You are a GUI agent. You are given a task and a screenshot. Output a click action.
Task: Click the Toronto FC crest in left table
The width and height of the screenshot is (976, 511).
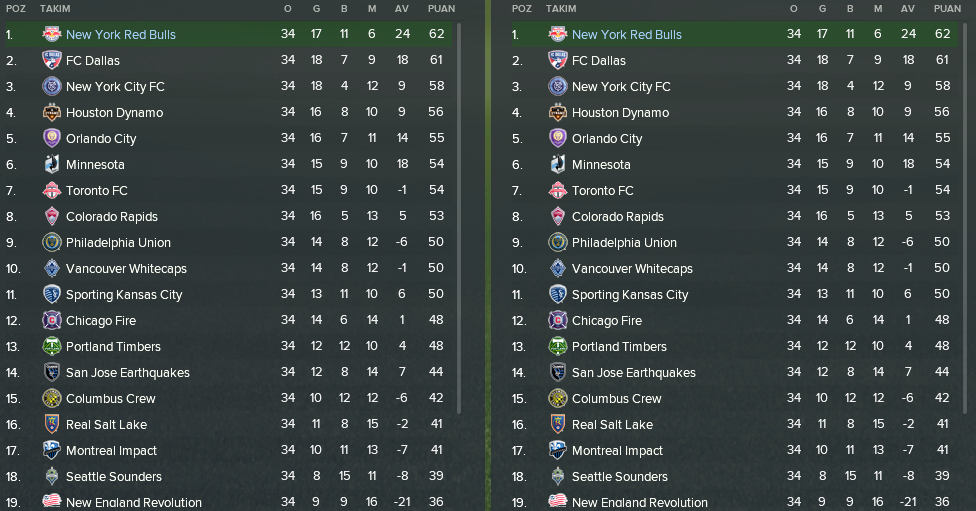coord(52,190)
